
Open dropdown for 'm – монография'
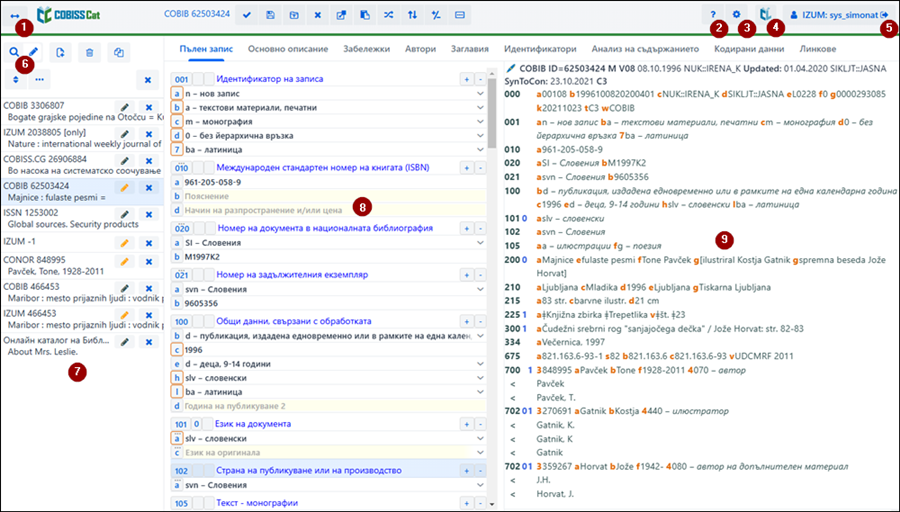tap(480, 122)
